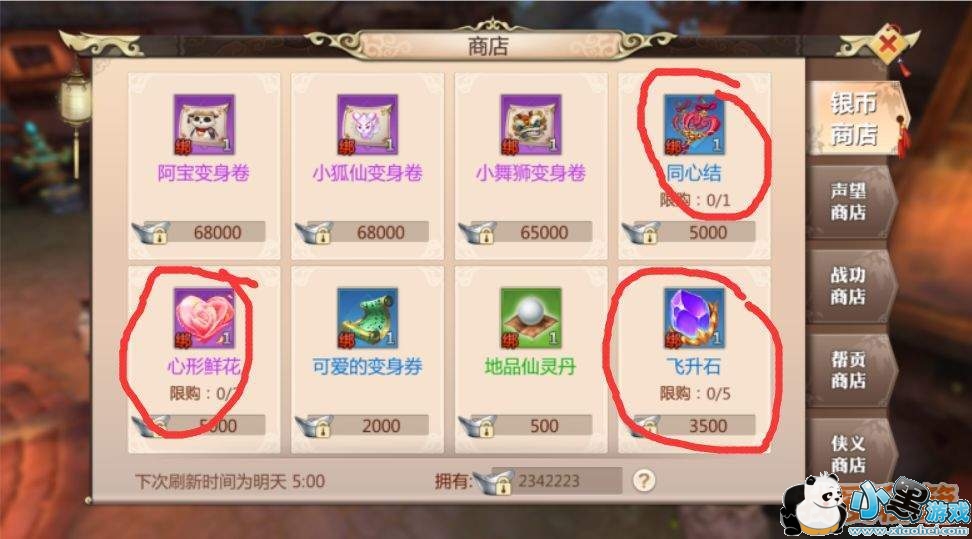This screenshot has height=539, width=972.
Task: Switch to the 战功商店 tab
Action: pyautogui.click(x=850, y=286)
